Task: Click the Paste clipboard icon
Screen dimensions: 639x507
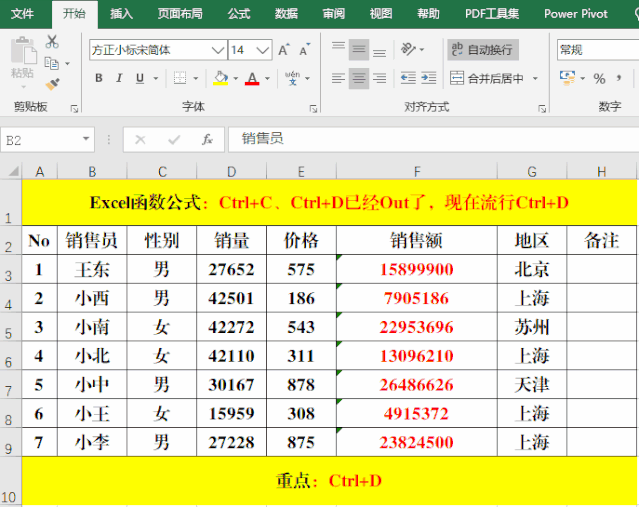Action: (22, 55)
